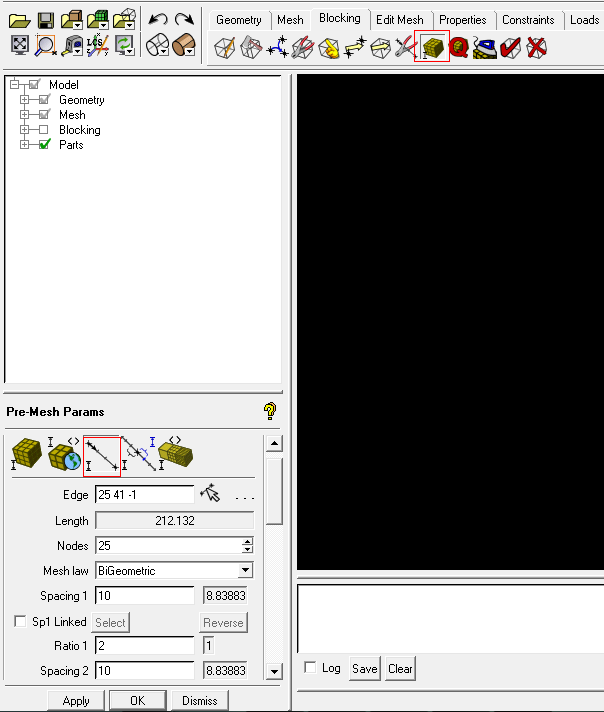Open Pre-Mesh Params help question mark
The image size is (604, 712).
tap(270, 411)
